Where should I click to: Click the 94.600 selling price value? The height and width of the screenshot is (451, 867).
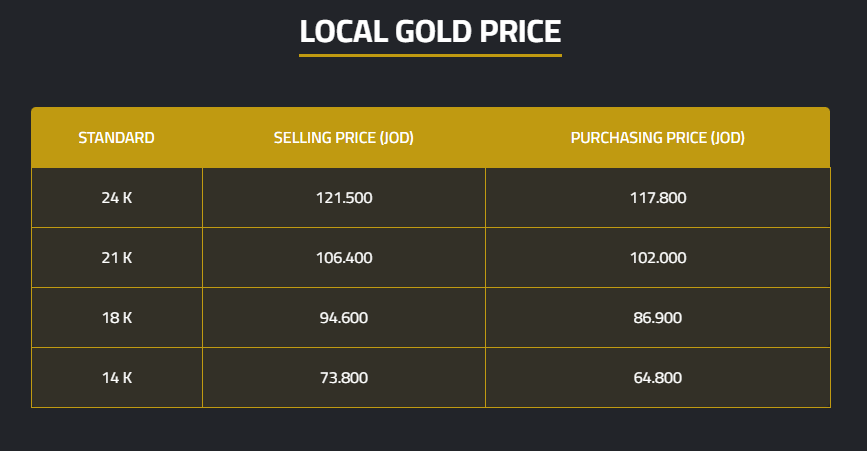pos(344,318)
